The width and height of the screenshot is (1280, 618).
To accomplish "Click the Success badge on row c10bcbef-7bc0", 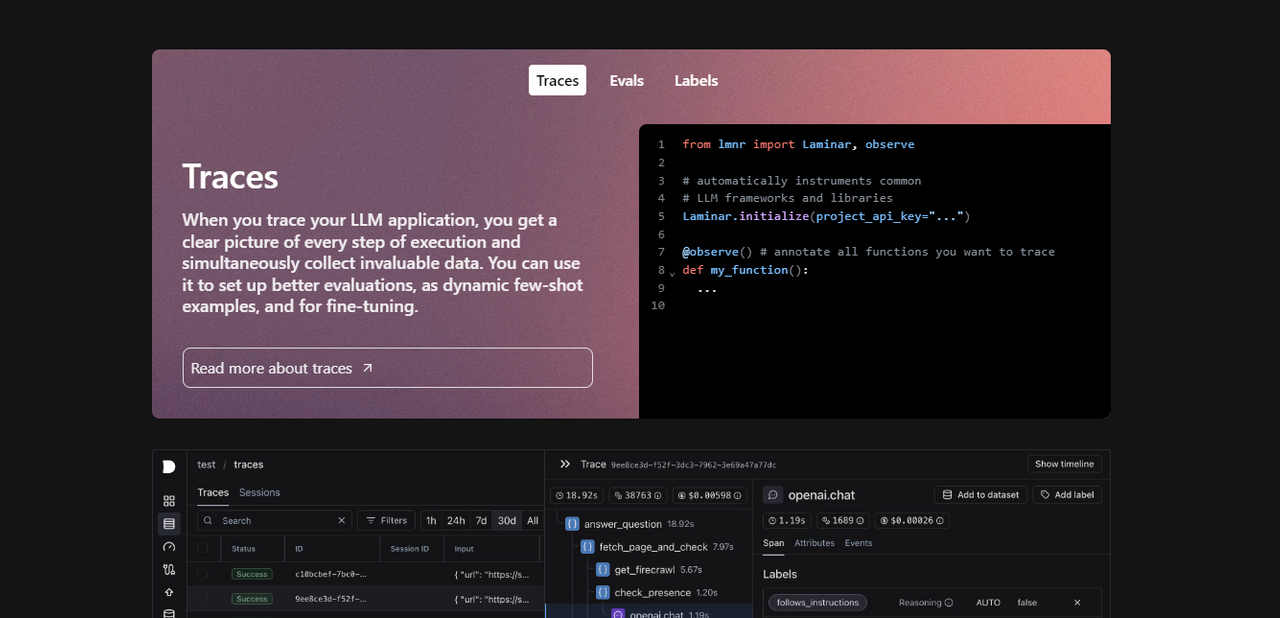I will tap(252, 574).
